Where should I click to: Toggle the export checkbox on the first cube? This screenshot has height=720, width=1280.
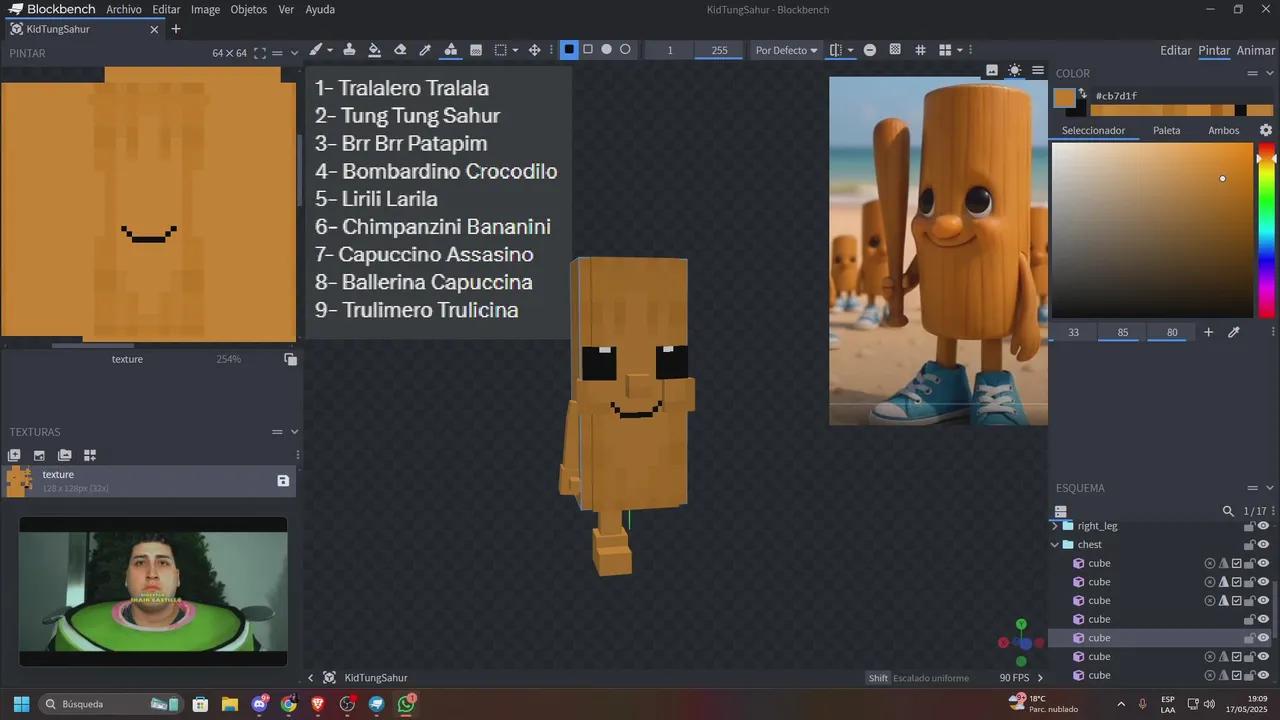[1236, 563]
